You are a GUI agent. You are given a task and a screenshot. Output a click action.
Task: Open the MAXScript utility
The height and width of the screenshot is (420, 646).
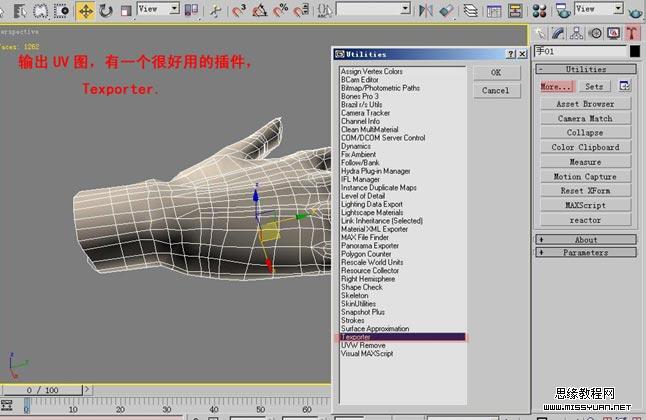pyautogui.click(x=585, y=205)
